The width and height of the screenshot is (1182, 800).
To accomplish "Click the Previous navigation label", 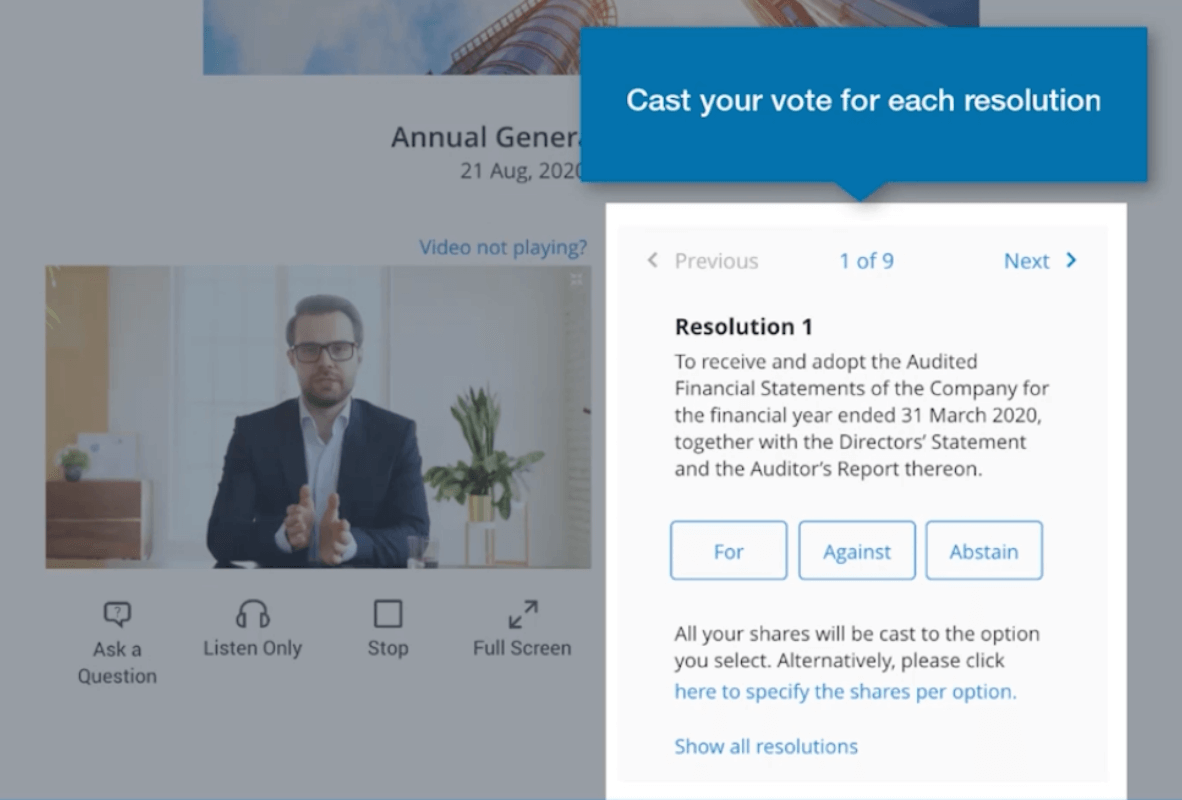I will [716, 260].
